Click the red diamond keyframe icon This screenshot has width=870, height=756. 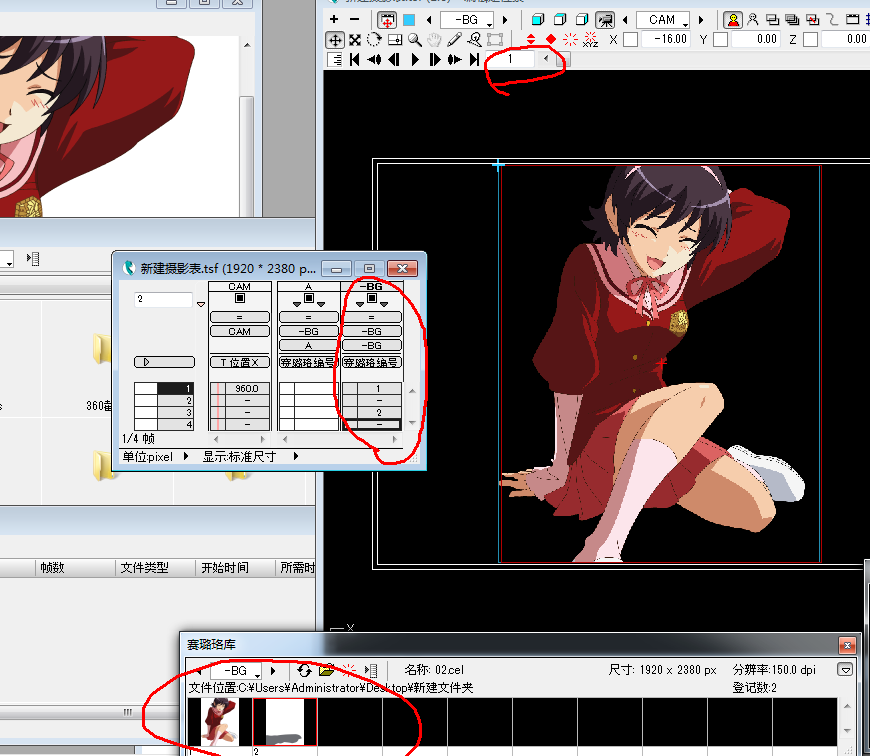[550, 40]
